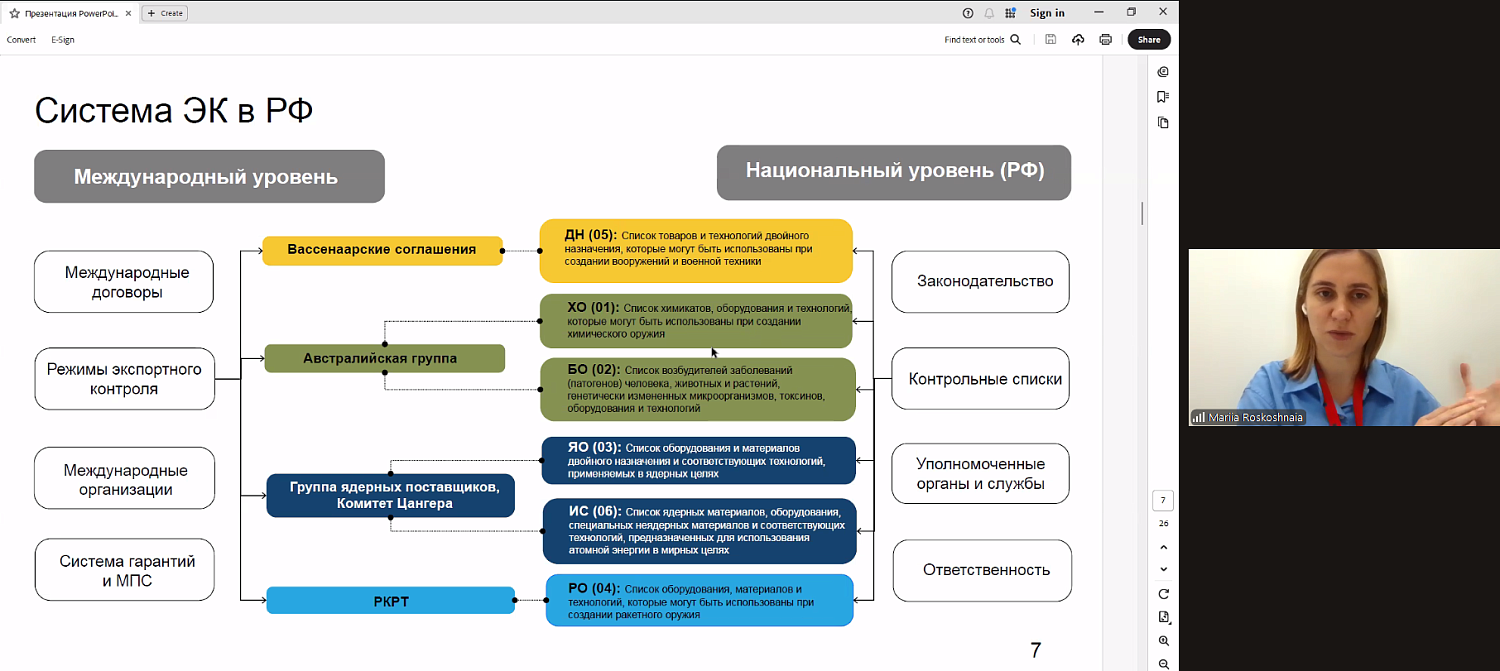Rotate the page with the rotate icon
Viewport: 1500px width, 671px height.
click(1163, 592)
